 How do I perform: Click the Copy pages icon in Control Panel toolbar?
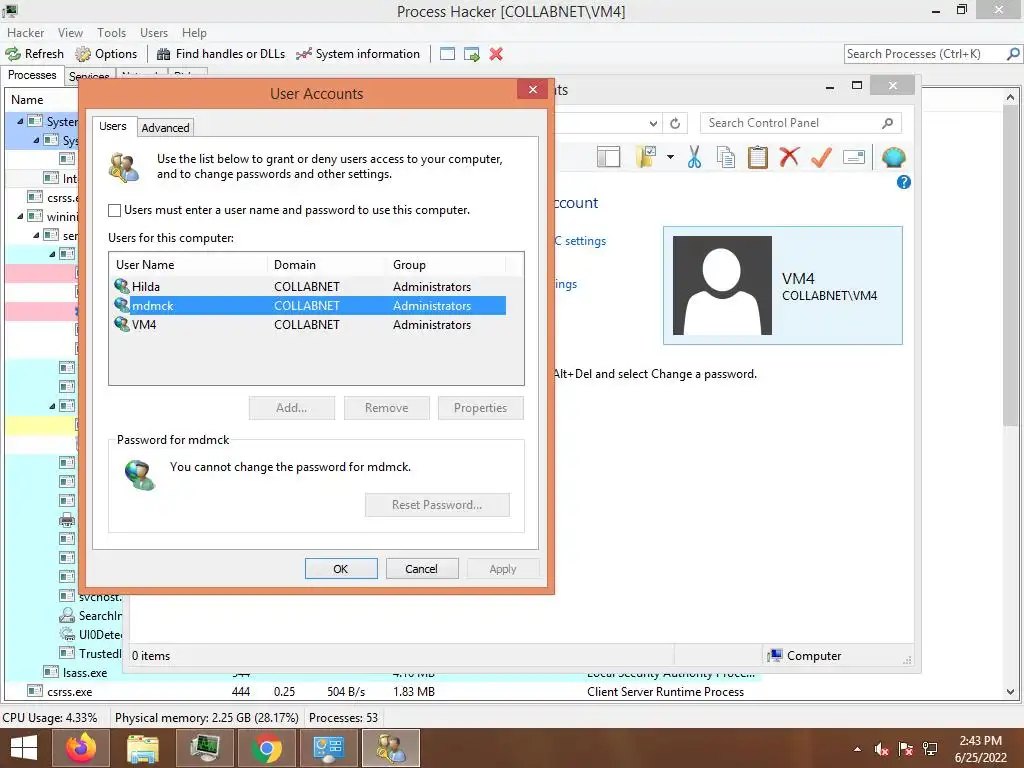coord(726,157)
